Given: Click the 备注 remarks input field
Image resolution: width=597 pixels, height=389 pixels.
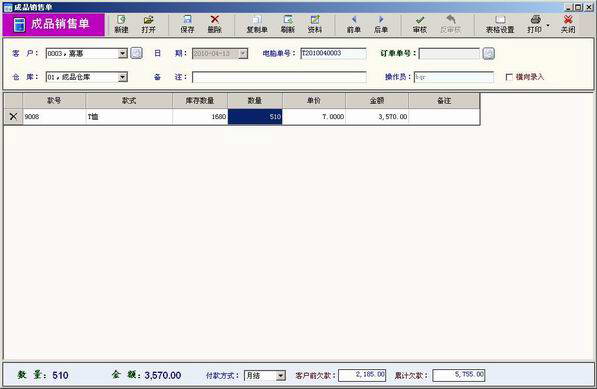Looking at the screenshot, I should tap(279, 77).
